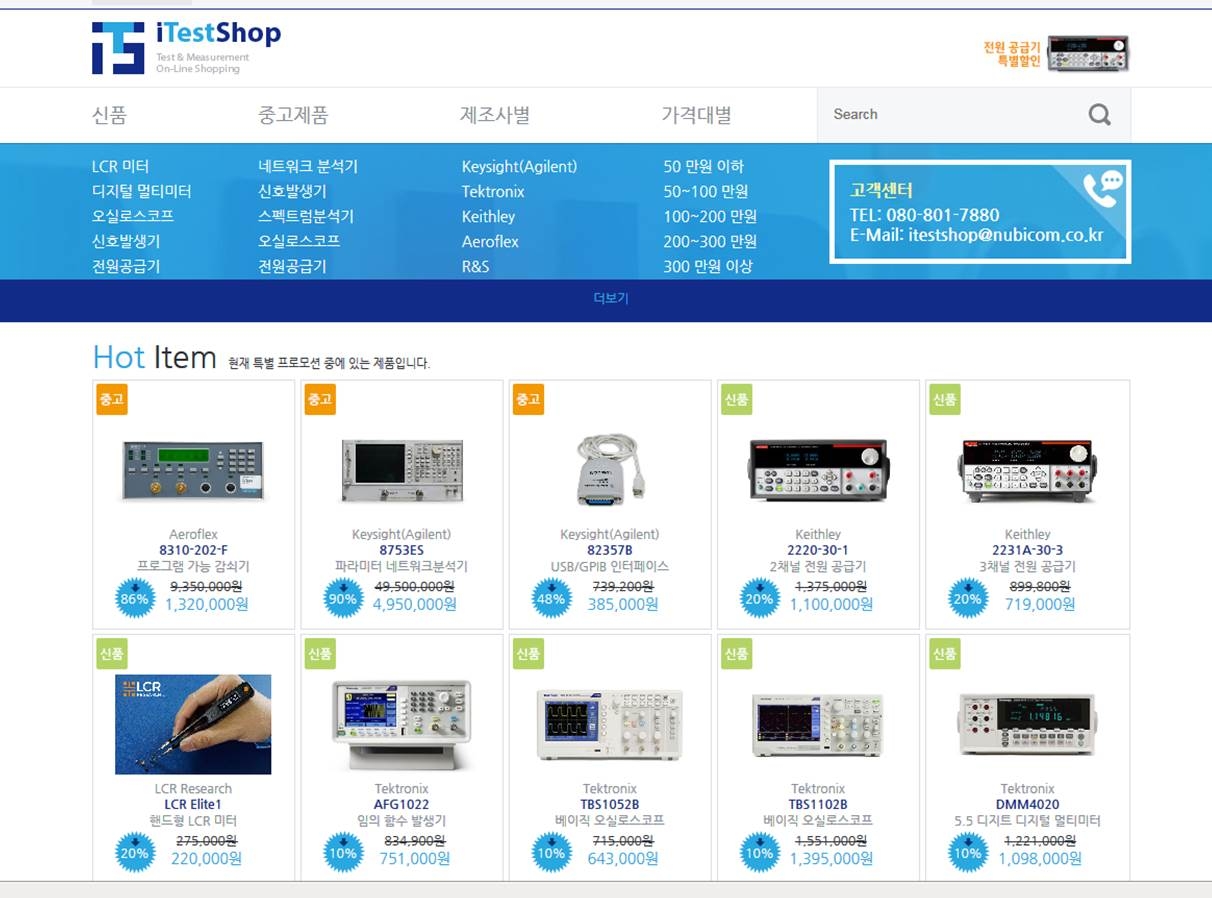View the Tektronix DMM4020 multimeter thumbnail
The height and width of the screenshot is (898, 1212).
(x=1027, y=723)
